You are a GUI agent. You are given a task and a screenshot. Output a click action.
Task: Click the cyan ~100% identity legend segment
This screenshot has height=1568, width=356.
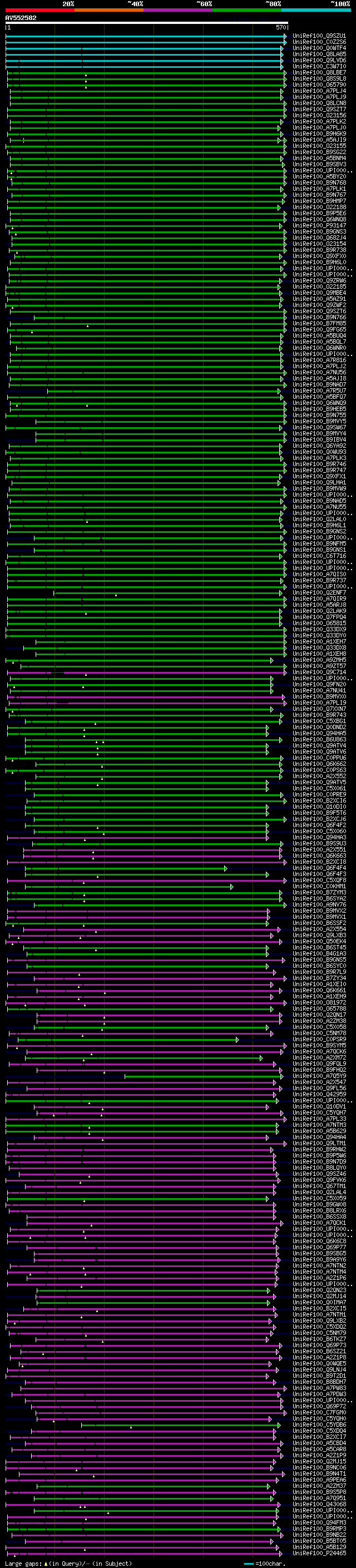pos(316,10)
